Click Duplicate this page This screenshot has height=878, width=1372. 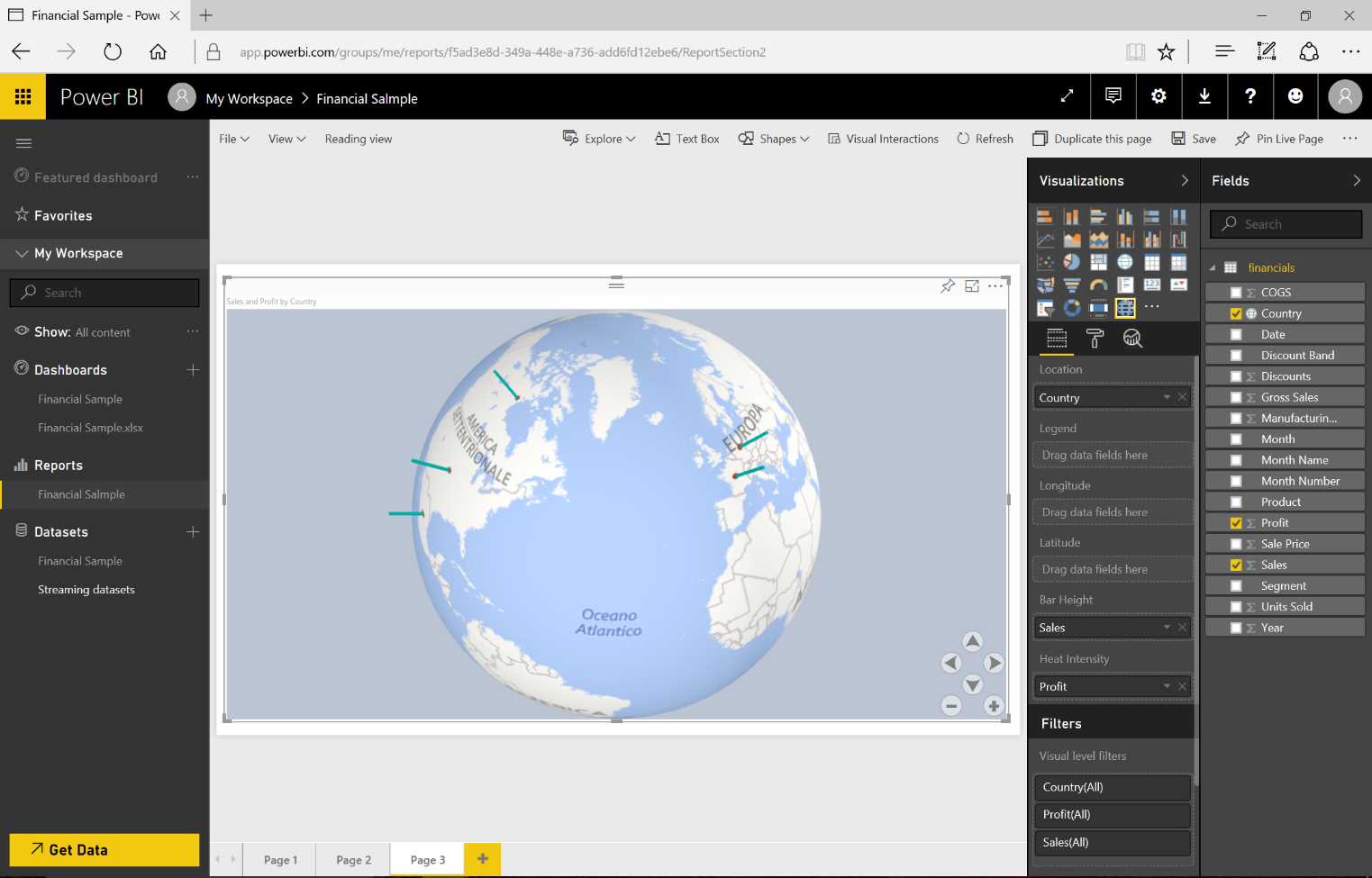(1092, 139)
